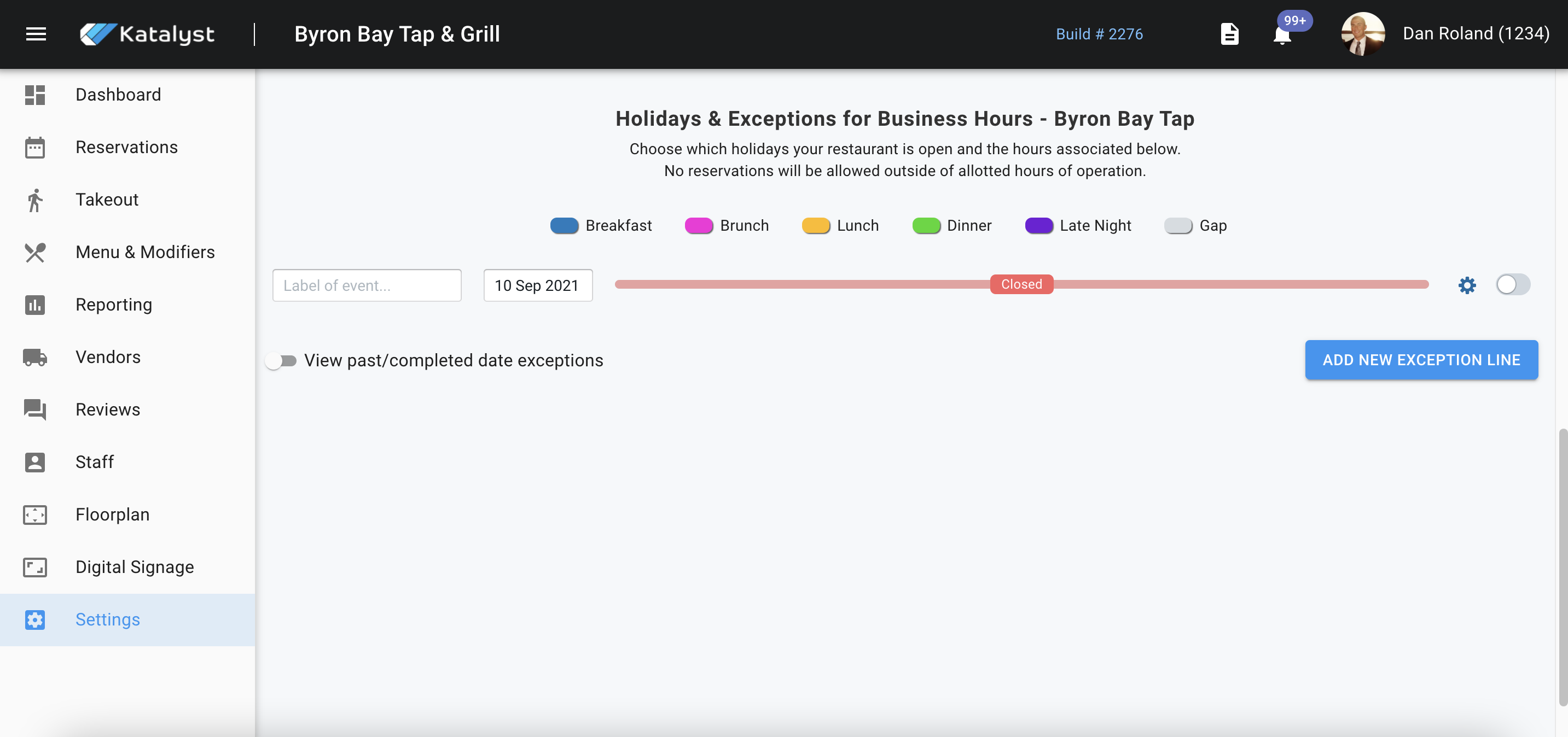Click the Katalyst logo
This screenshot has height=737, width=1568.
click(147, 34)
